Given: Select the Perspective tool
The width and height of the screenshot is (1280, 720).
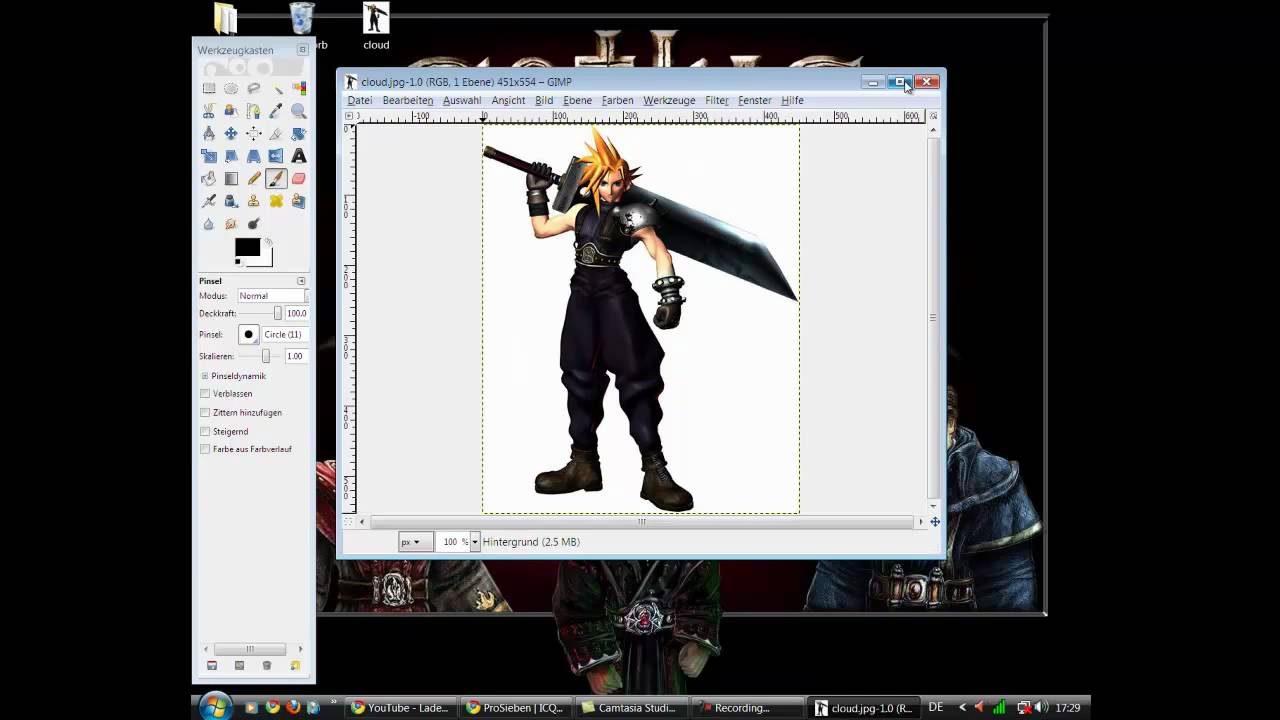Looking at the screenshot, I should (x=254, y=156).
